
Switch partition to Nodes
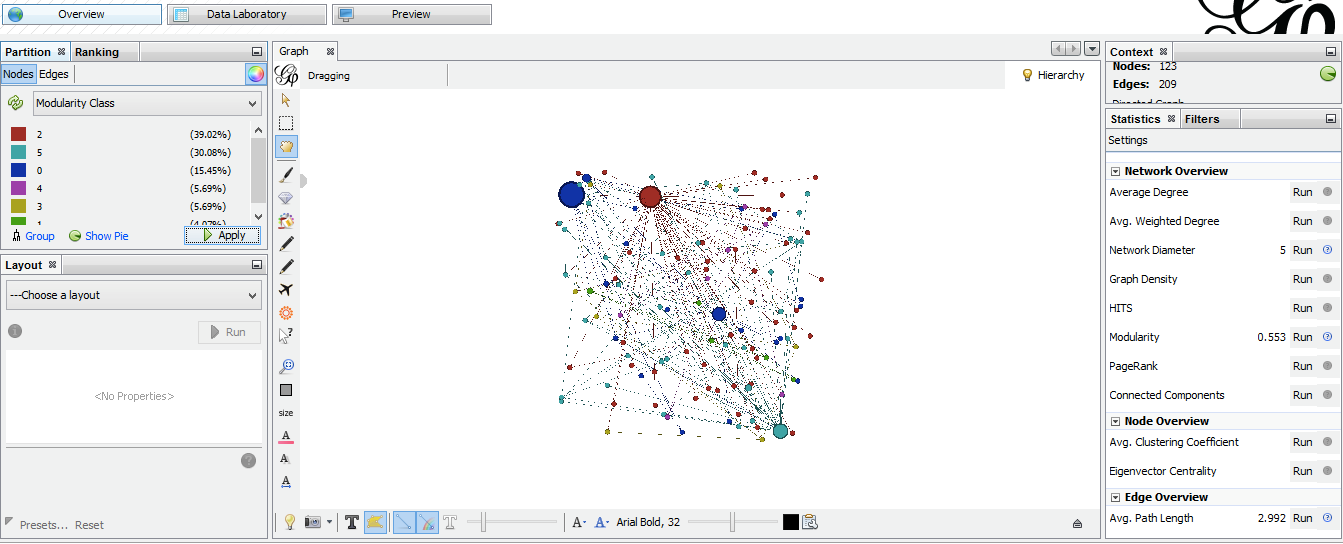[x=18, y=74]
